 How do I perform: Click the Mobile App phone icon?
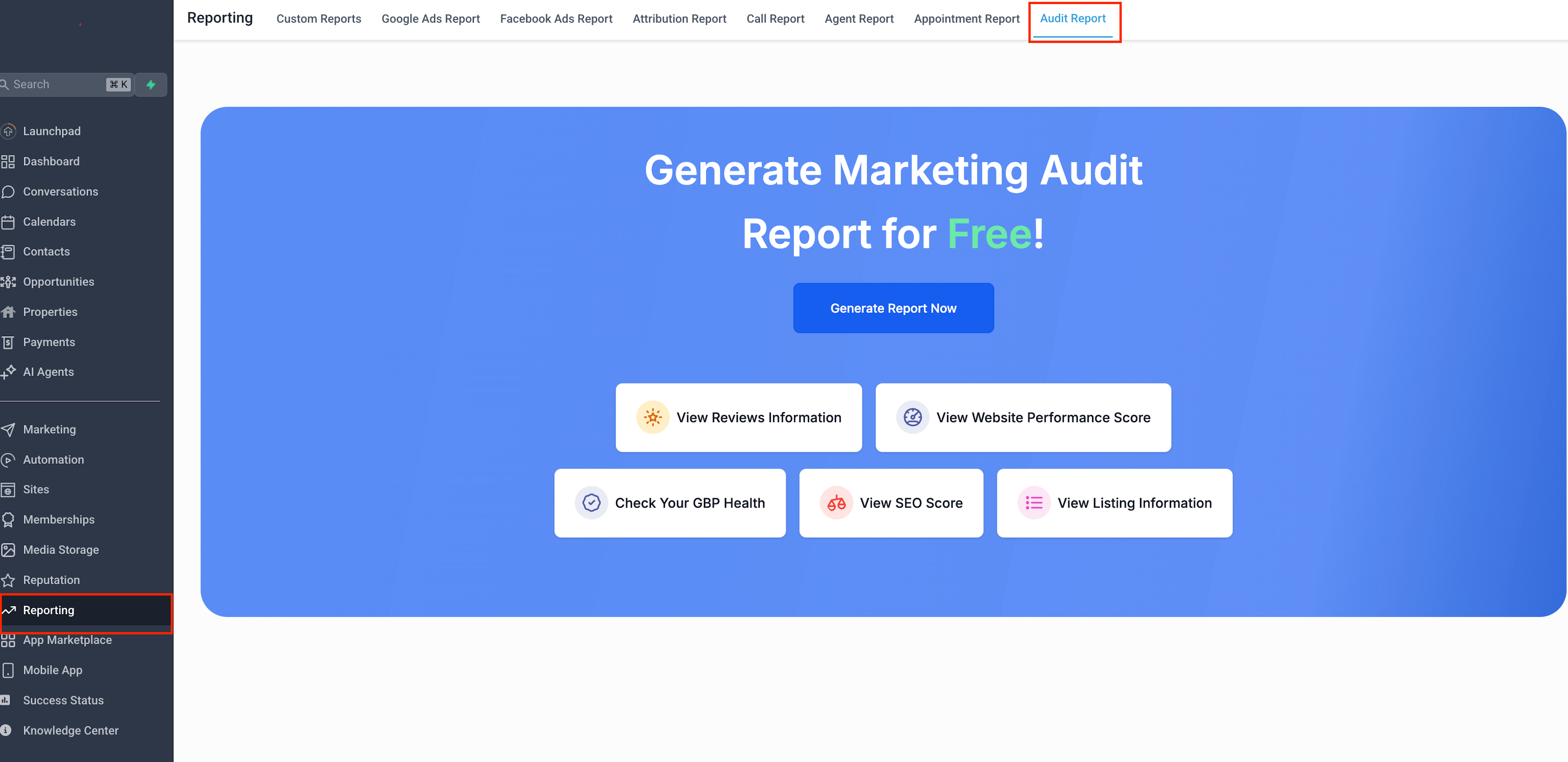[8, 670]
